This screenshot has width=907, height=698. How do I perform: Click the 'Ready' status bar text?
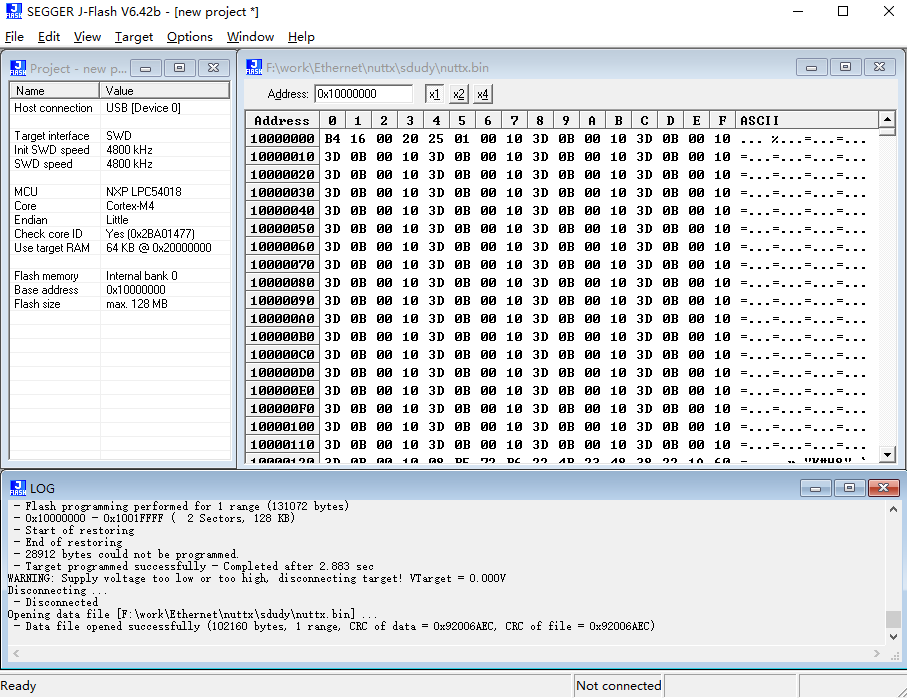[19, 686]
